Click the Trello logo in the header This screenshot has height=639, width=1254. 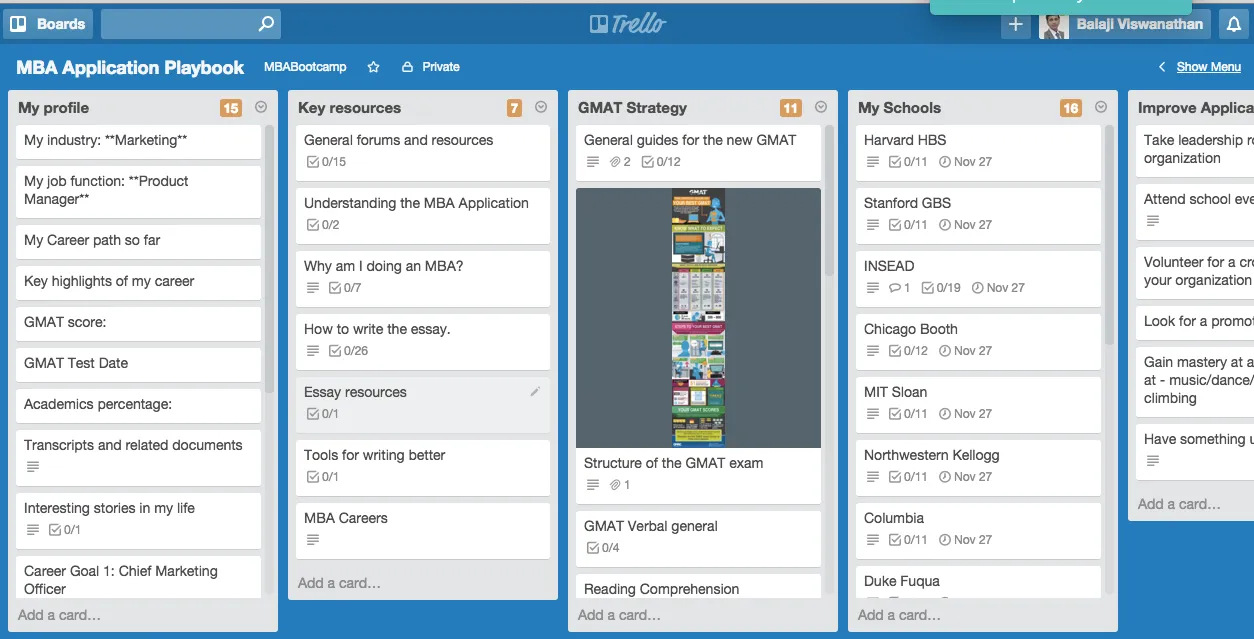(x=629, y=23)
